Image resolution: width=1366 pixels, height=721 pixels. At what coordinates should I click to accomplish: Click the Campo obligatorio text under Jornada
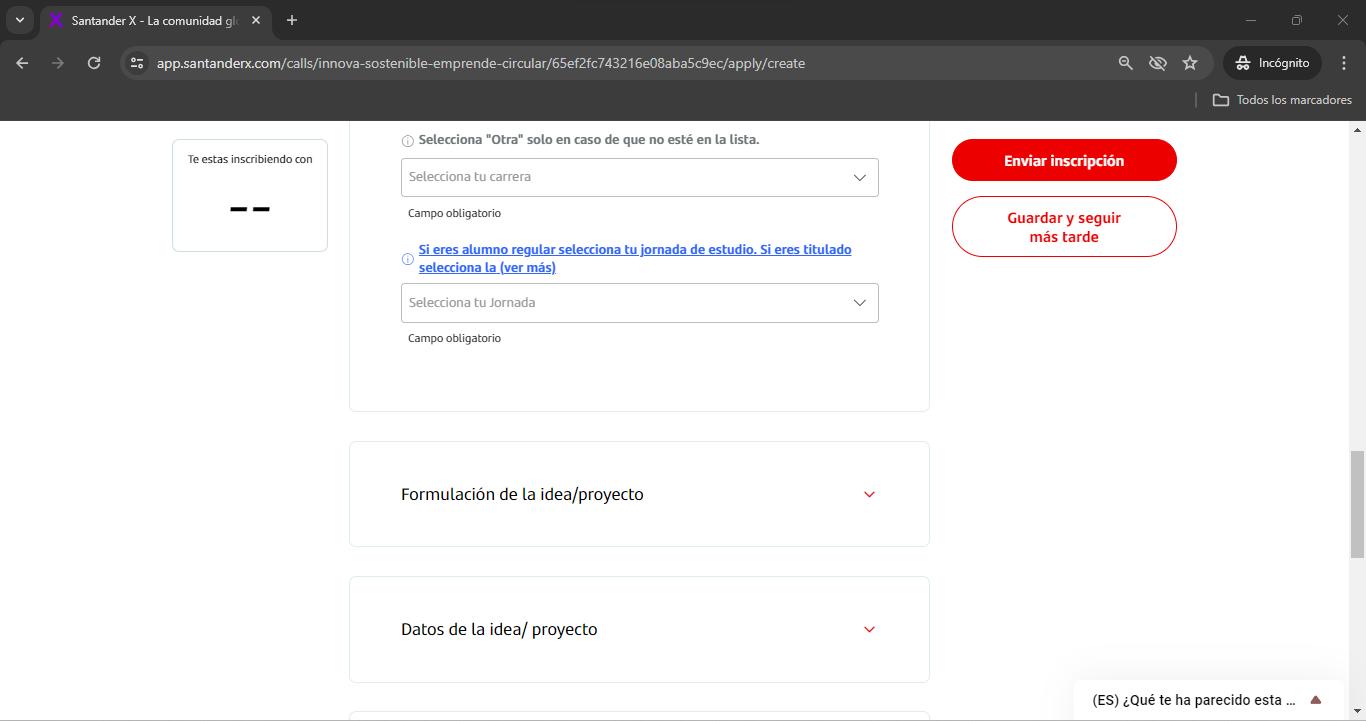coord(454,338)
